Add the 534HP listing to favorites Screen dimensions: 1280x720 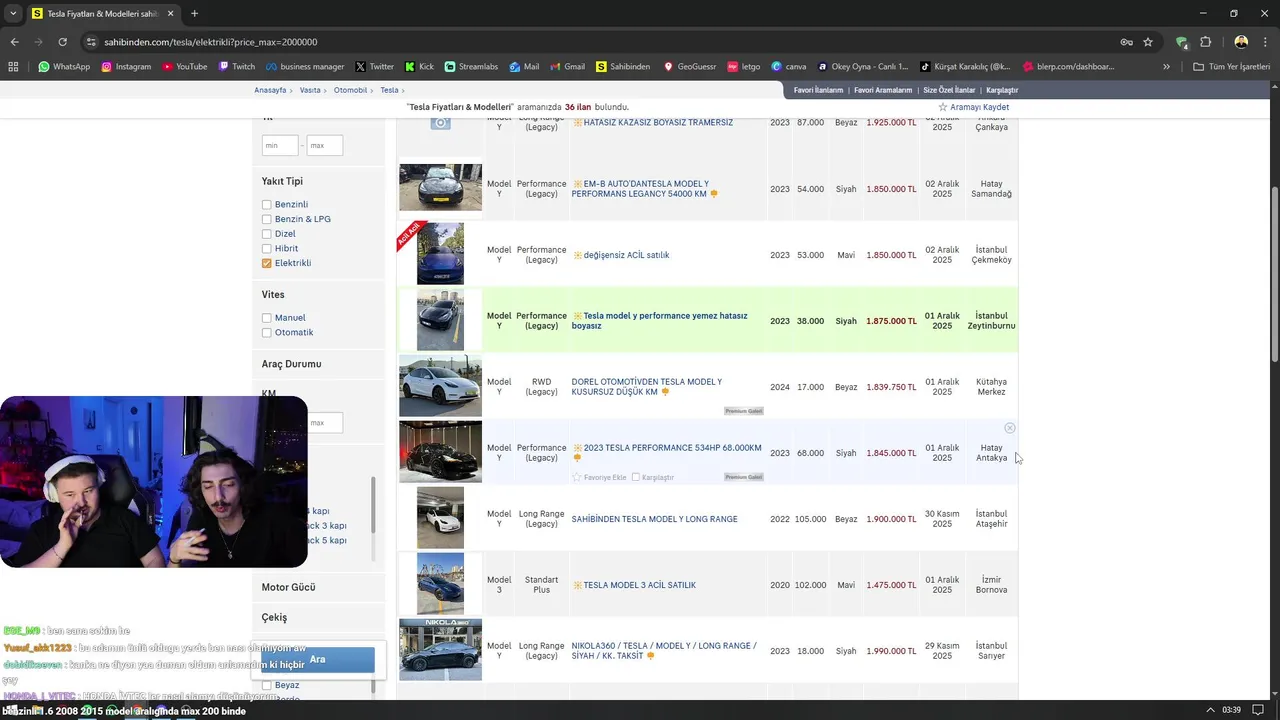[599, 477]
